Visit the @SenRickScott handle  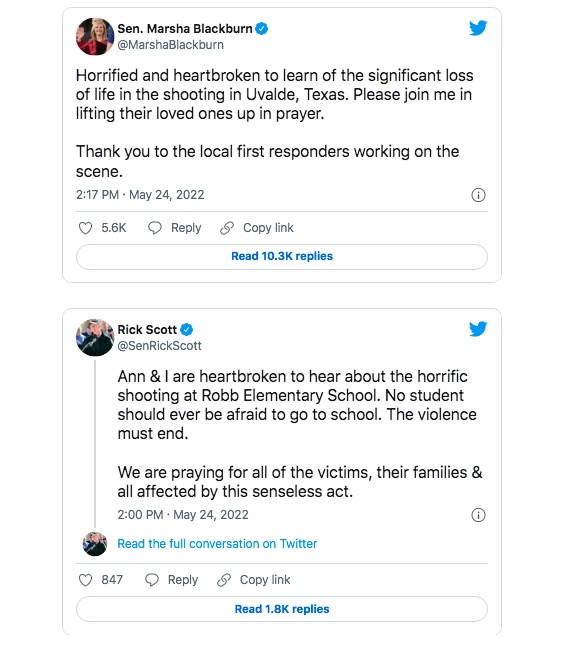pos(159,346)
